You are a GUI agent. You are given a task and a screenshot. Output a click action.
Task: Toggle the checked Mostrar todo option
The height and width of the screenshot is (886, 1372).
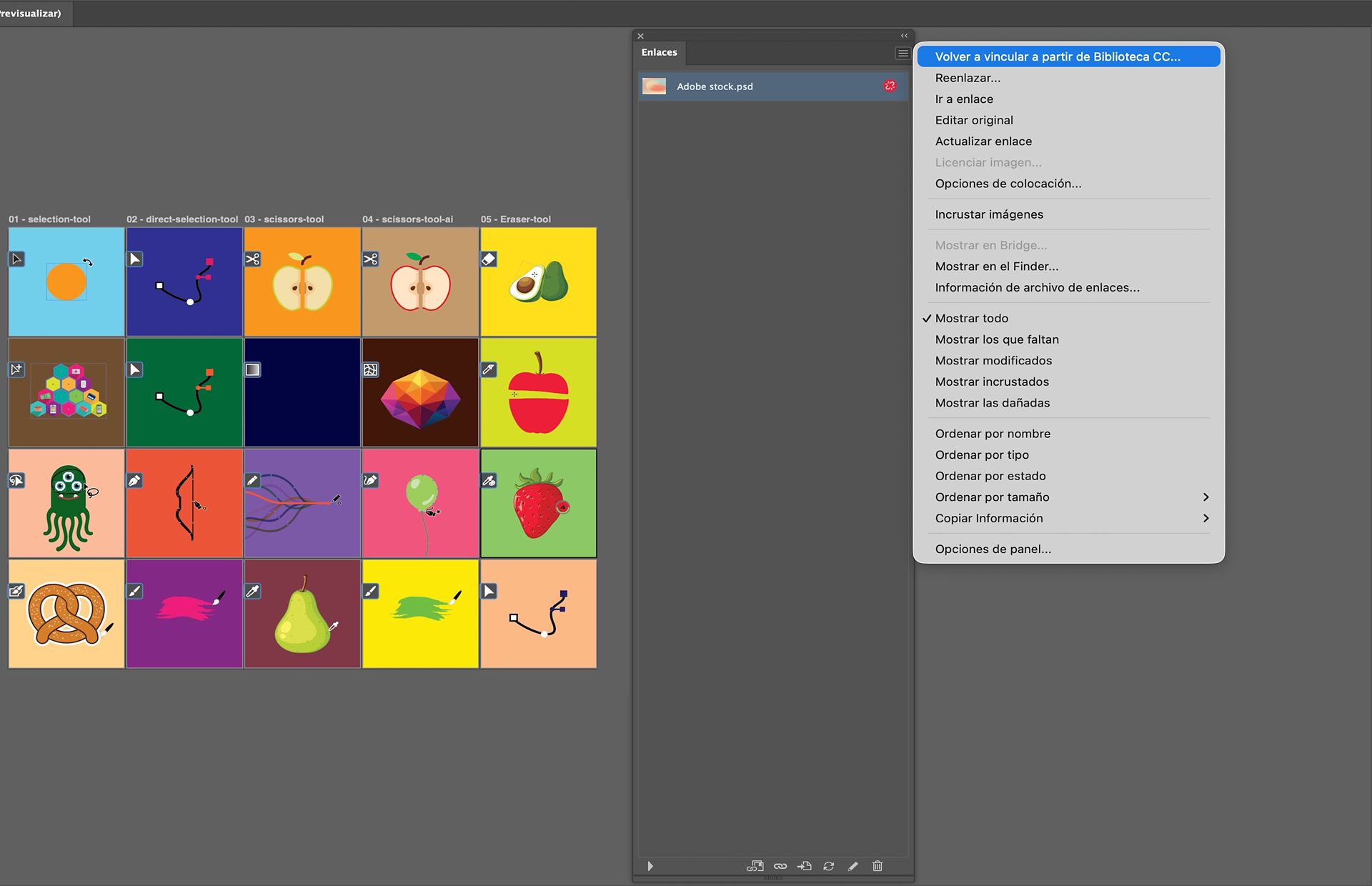coord(1068,318)
